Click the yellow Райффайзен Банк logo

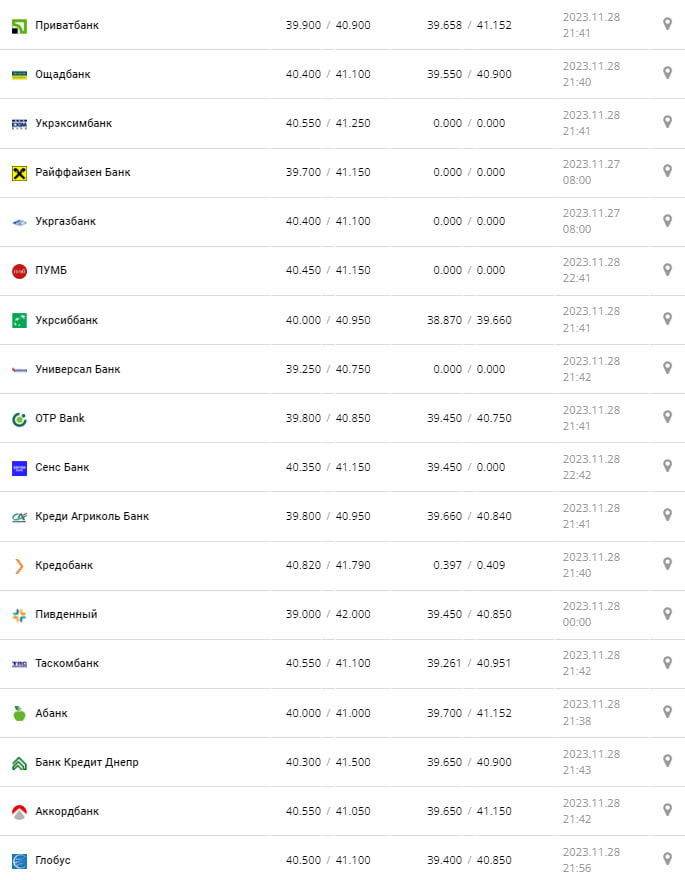coord(19,173)
